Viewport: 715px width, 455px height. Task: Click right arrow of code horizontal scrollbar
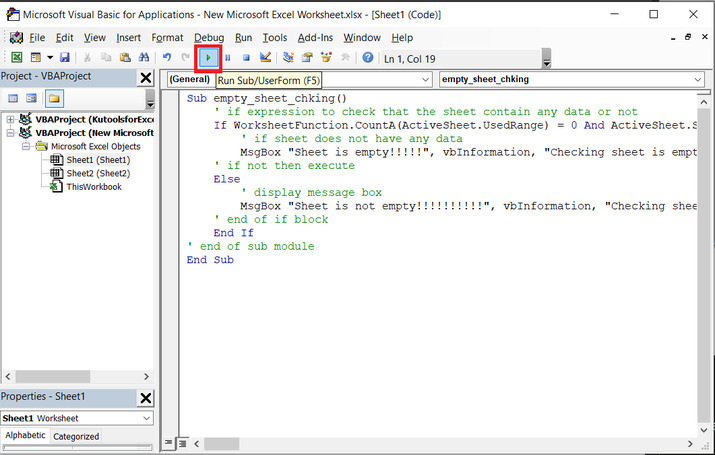[x=690, y=444]
